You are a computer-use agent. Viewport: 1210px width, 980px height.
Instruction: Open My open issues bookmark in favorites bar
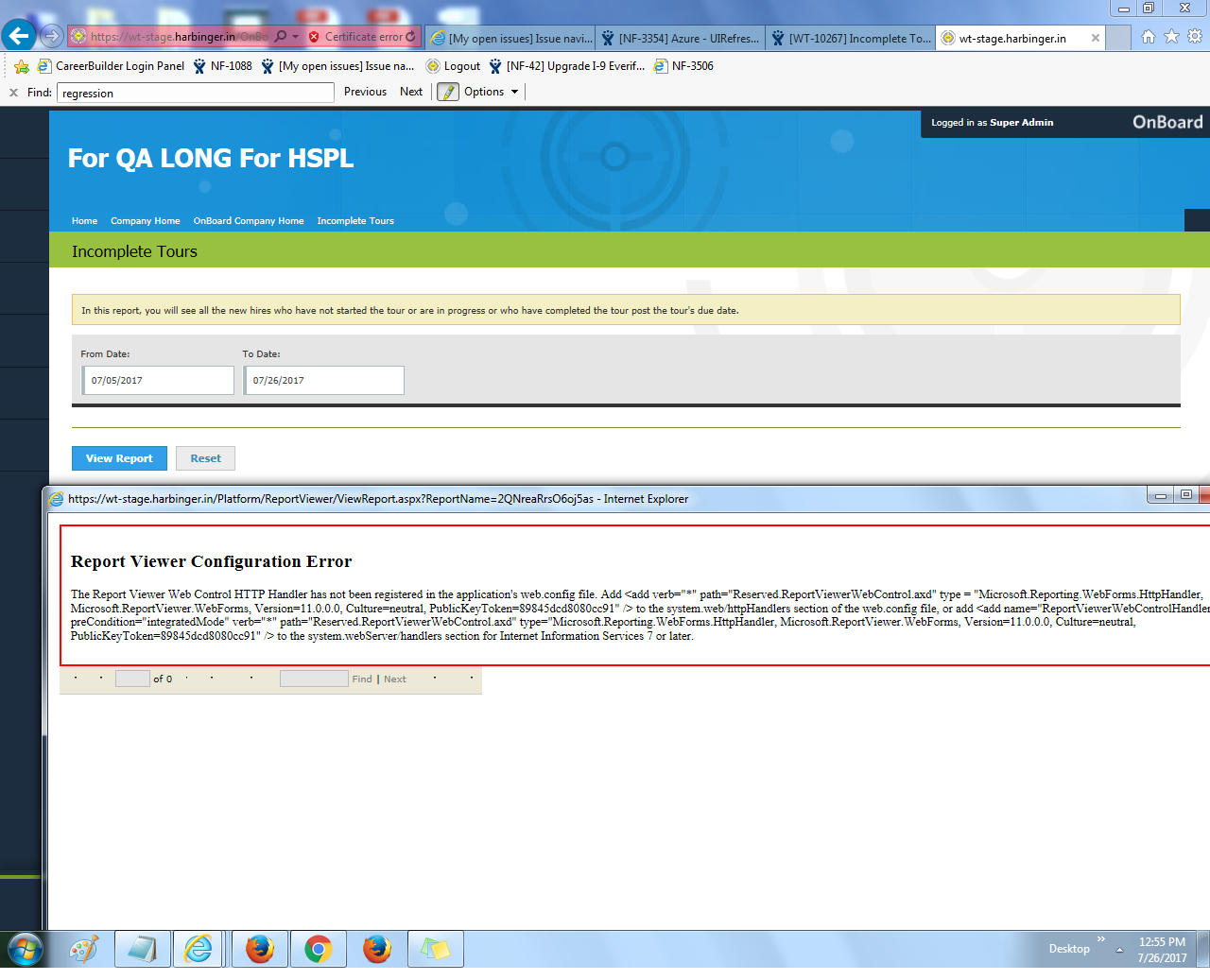click(x=337, y=66)
